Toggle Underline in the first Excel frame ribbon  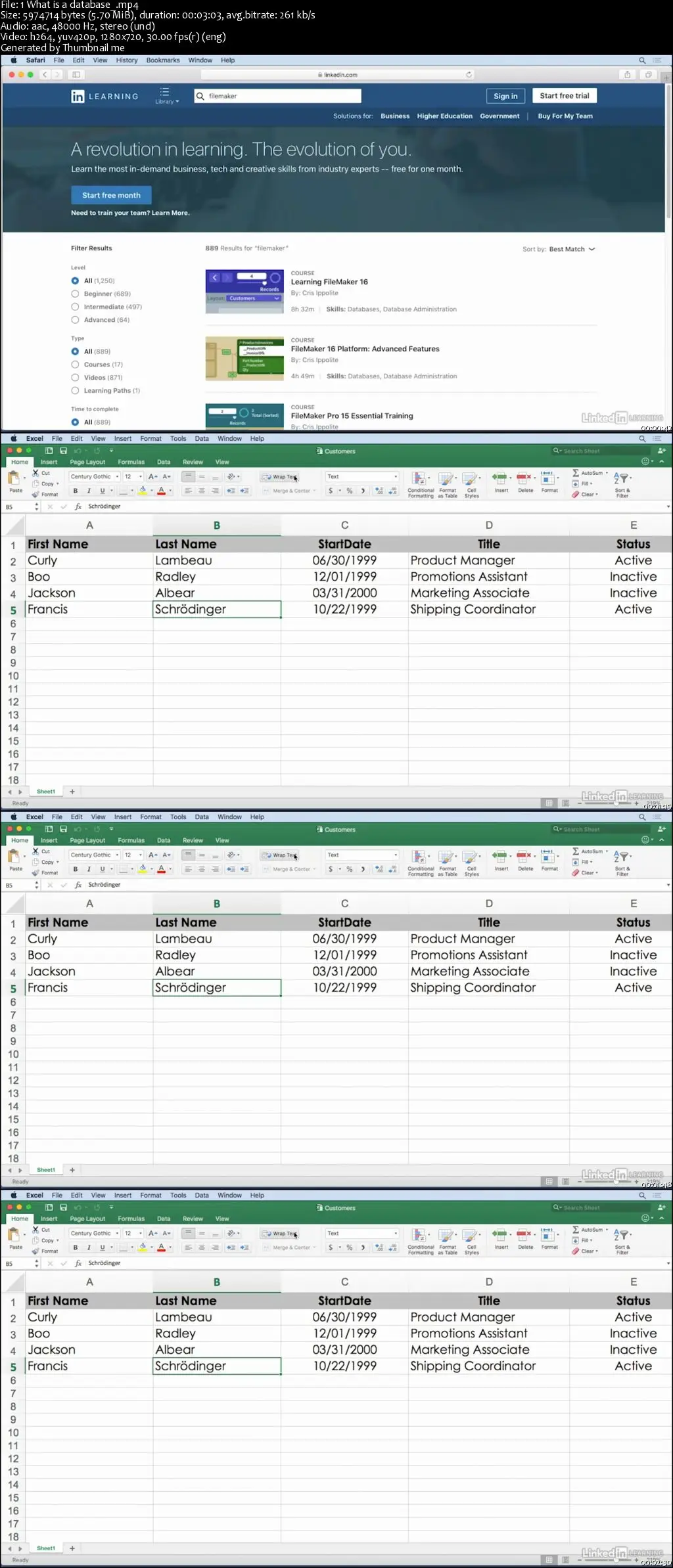[102, 491]
